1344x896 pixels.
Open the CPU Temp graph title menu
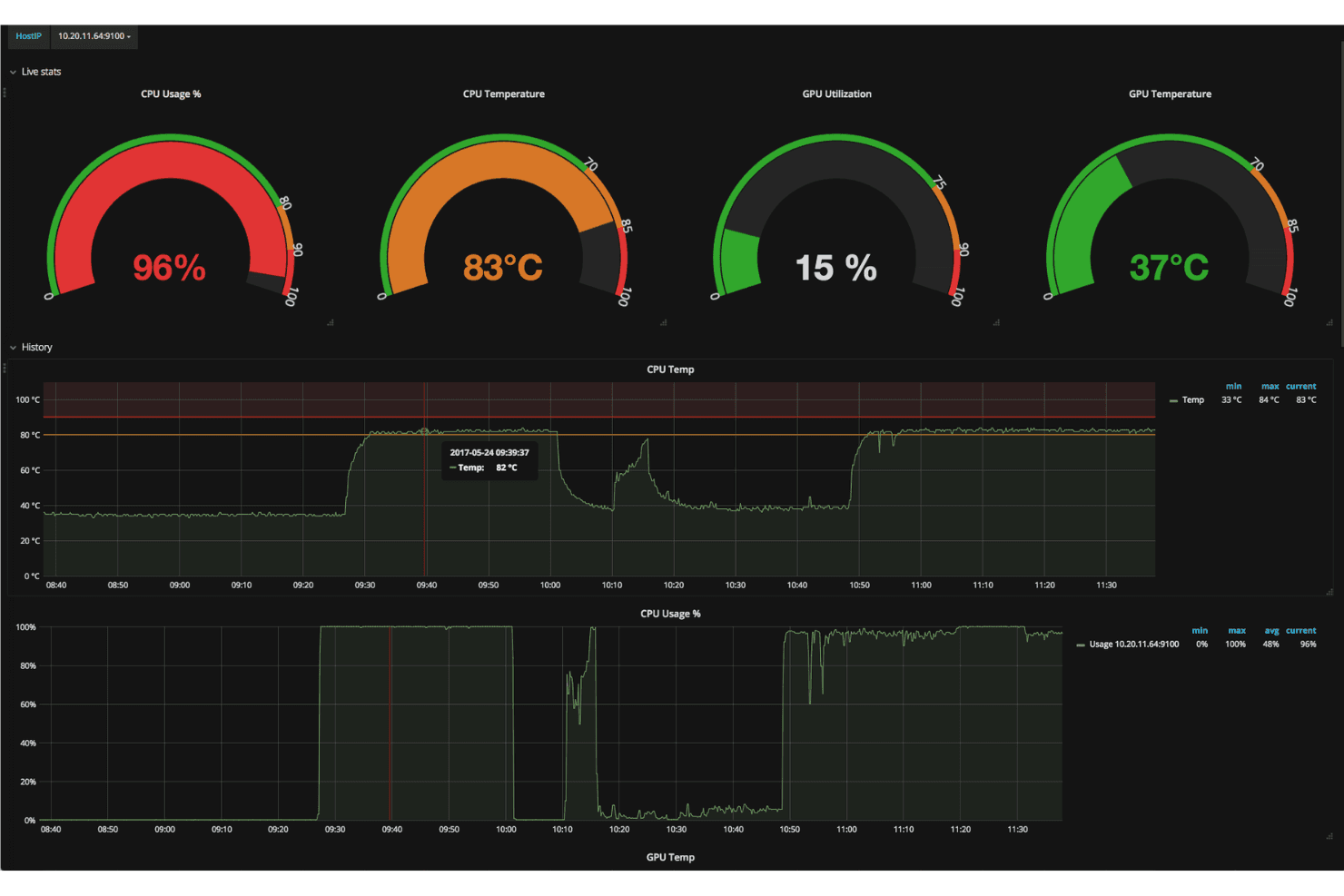point(670,369)
